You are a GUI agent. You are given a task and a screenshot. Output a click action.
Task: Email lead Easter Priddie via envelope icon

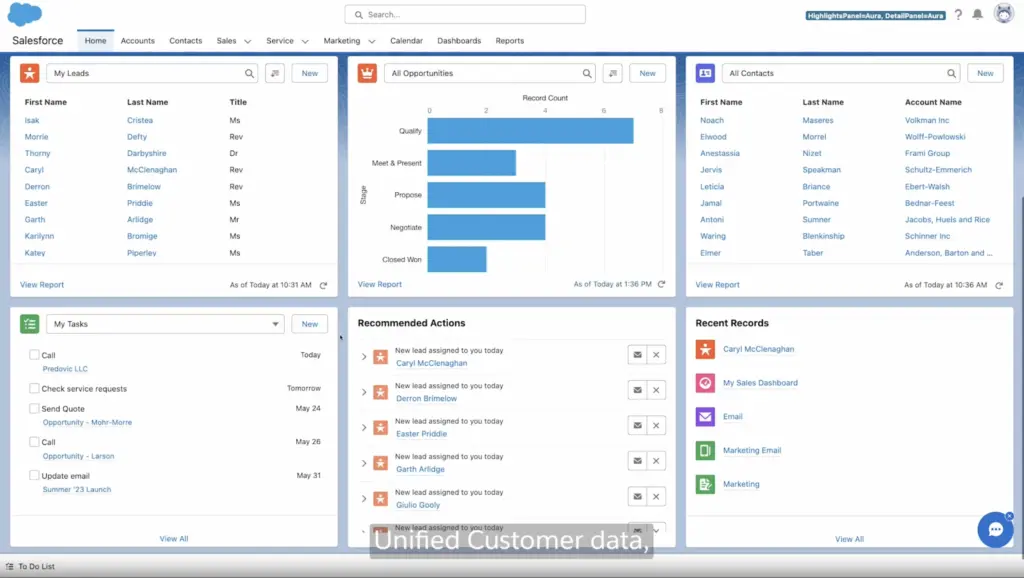(x=637, y=425)
